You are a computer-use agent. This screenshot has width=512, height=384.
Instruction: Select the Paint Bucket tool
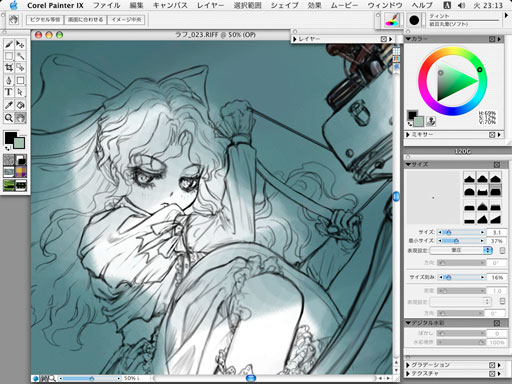coord(20,105)
